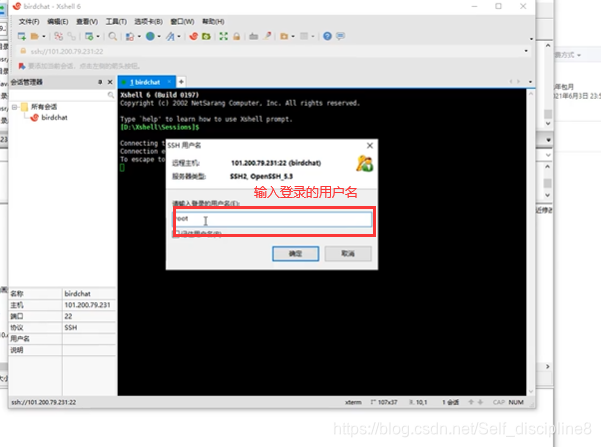Click the username input field in the SSH dialog

pos(273,219)
